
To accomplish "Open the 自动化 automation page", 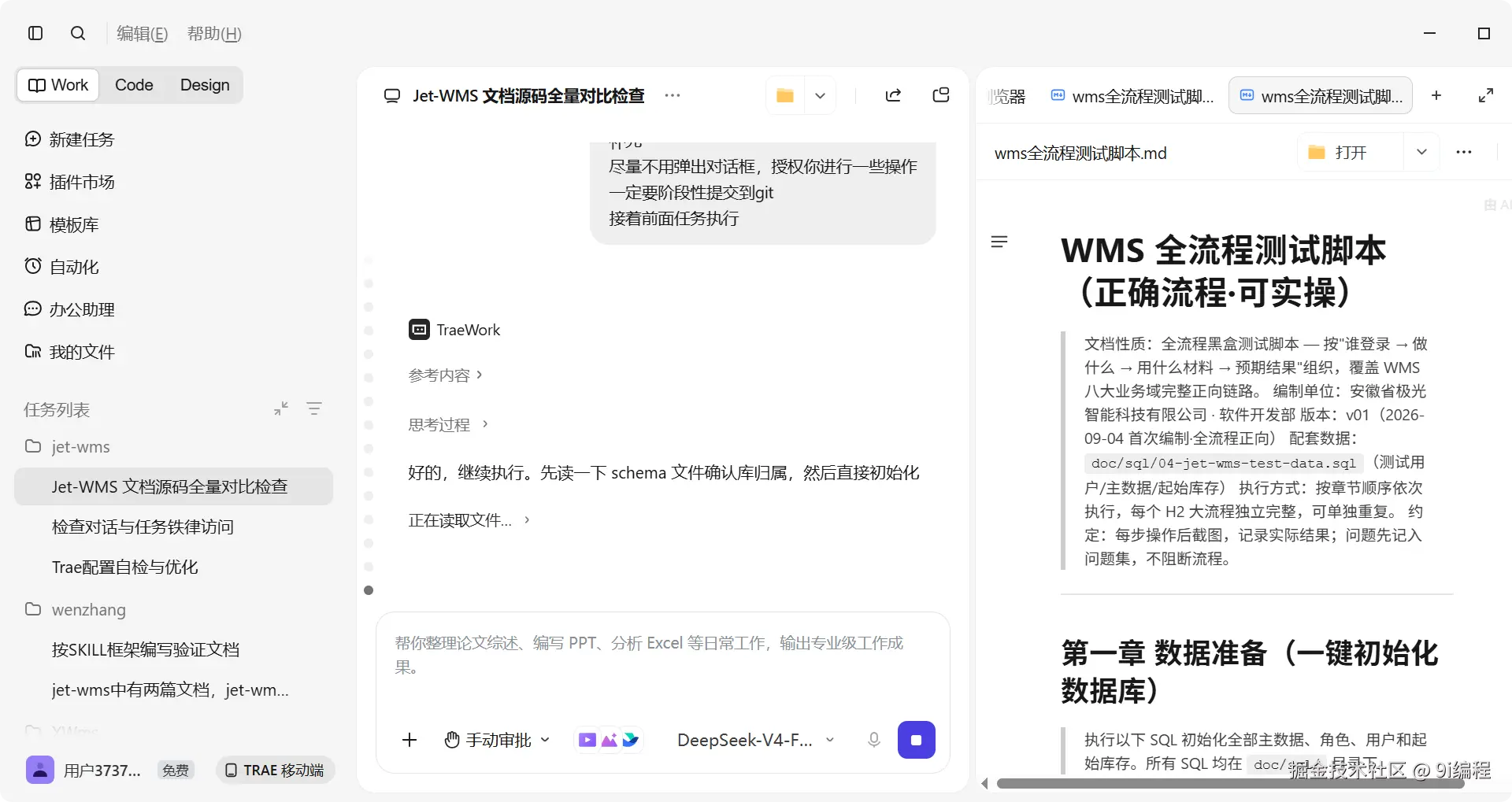I will [x=63, y=267].
